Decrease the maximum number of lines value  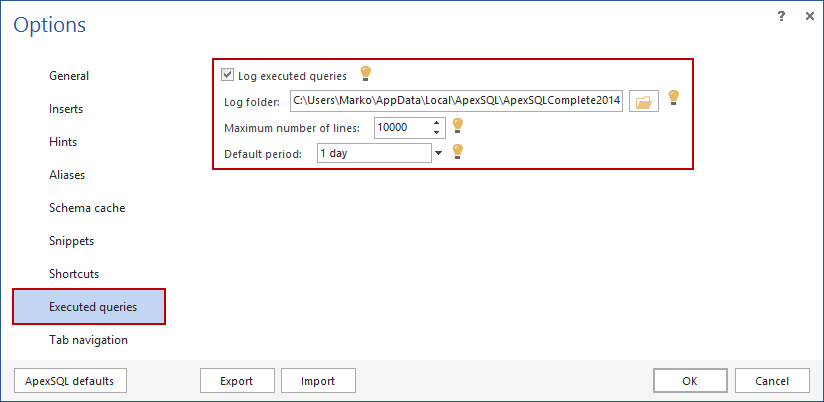(436, 132)
